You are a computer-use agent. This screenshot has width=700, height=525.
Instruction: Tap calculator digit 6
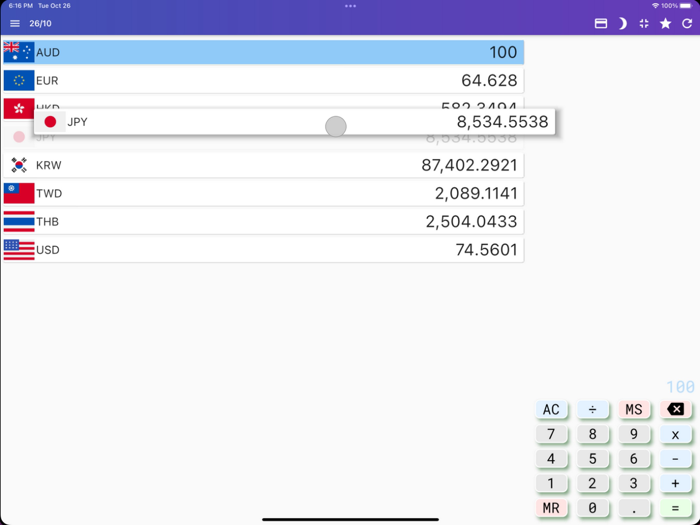(634, 458)
